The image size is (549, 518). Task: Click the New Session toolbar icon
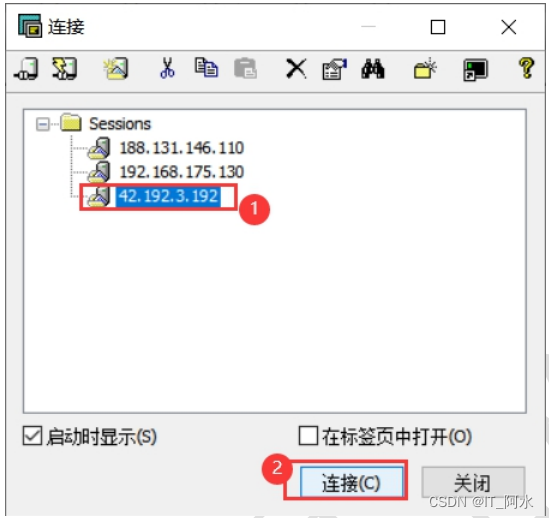(x=116, y=69)
